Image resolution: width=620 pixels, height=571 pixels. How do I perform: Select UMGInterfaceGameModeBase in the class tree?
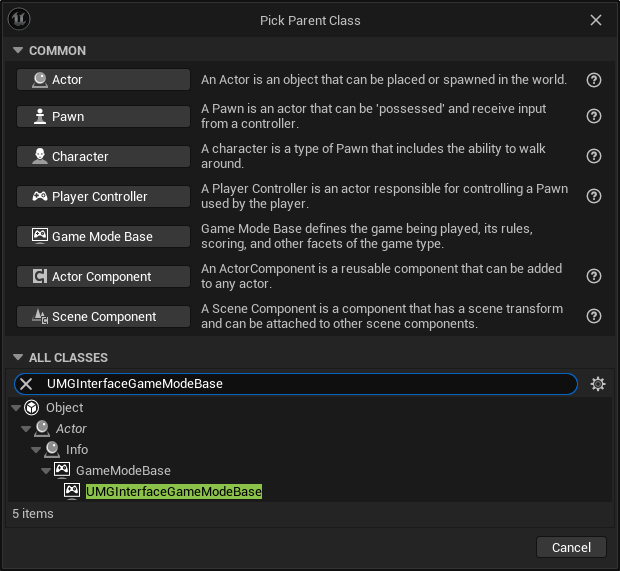coord(173,492)
